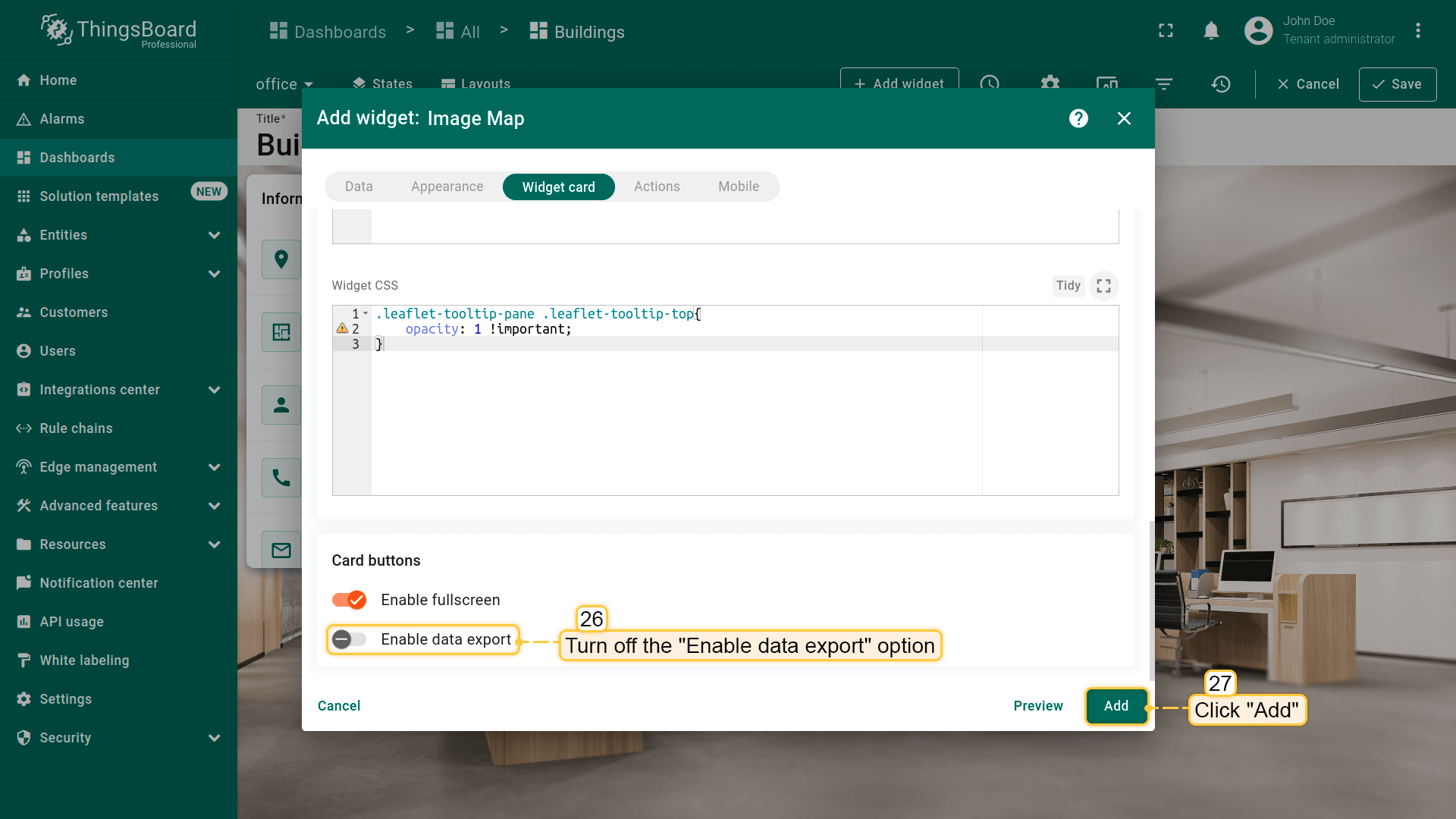The image size is (1456, 819).
Task: Click the phone icon in info panel
Action: coord(281,478)
